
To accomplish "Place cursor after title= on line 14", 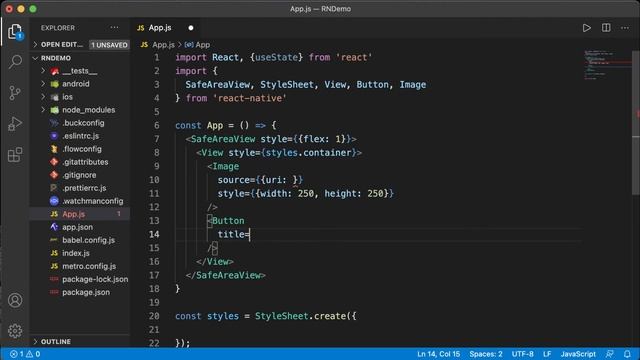I will (x=250, y=234).
